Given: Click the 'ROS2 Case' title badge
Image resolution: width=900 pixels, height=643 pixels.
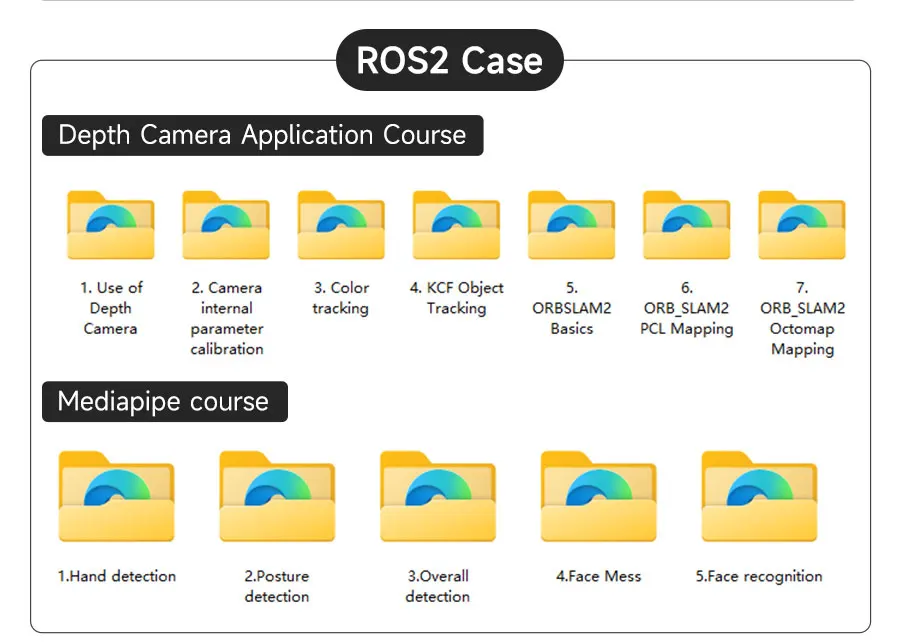Looking at the screenshot, I should (x=449, y=60).
